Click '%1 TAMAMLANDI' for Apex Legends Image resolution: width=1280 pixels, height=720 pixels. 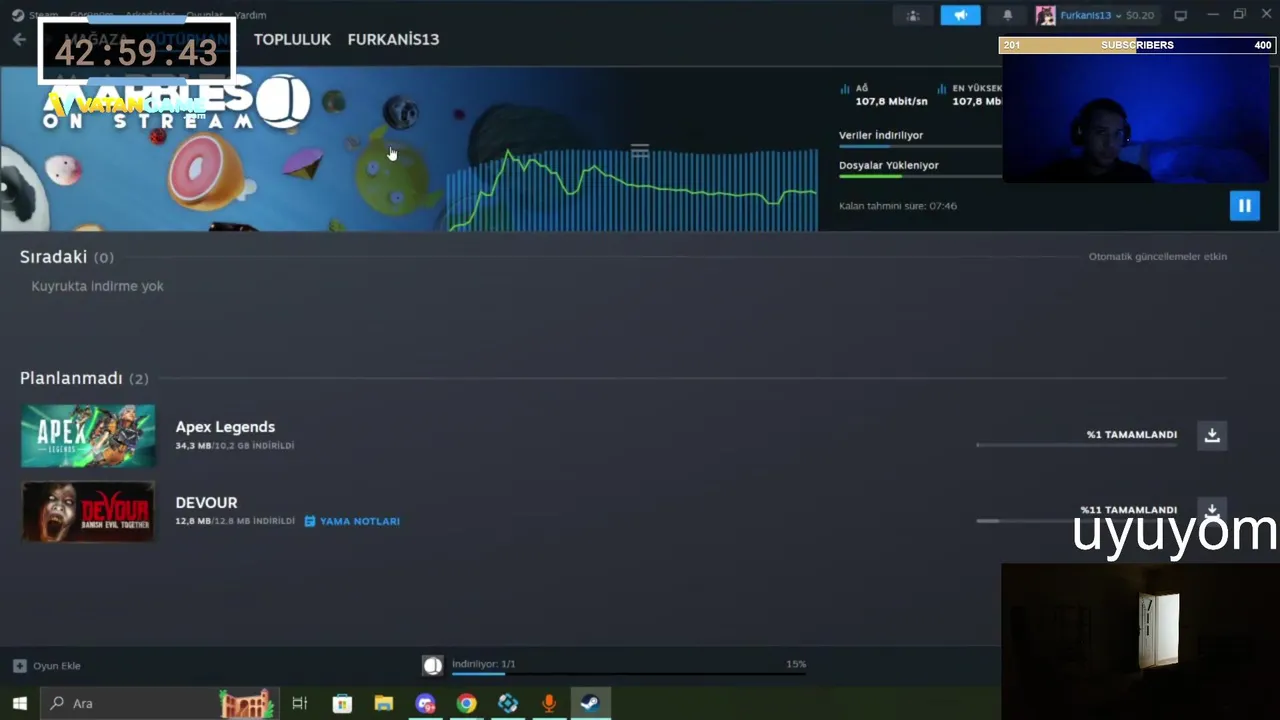[x=1132, y=435]
